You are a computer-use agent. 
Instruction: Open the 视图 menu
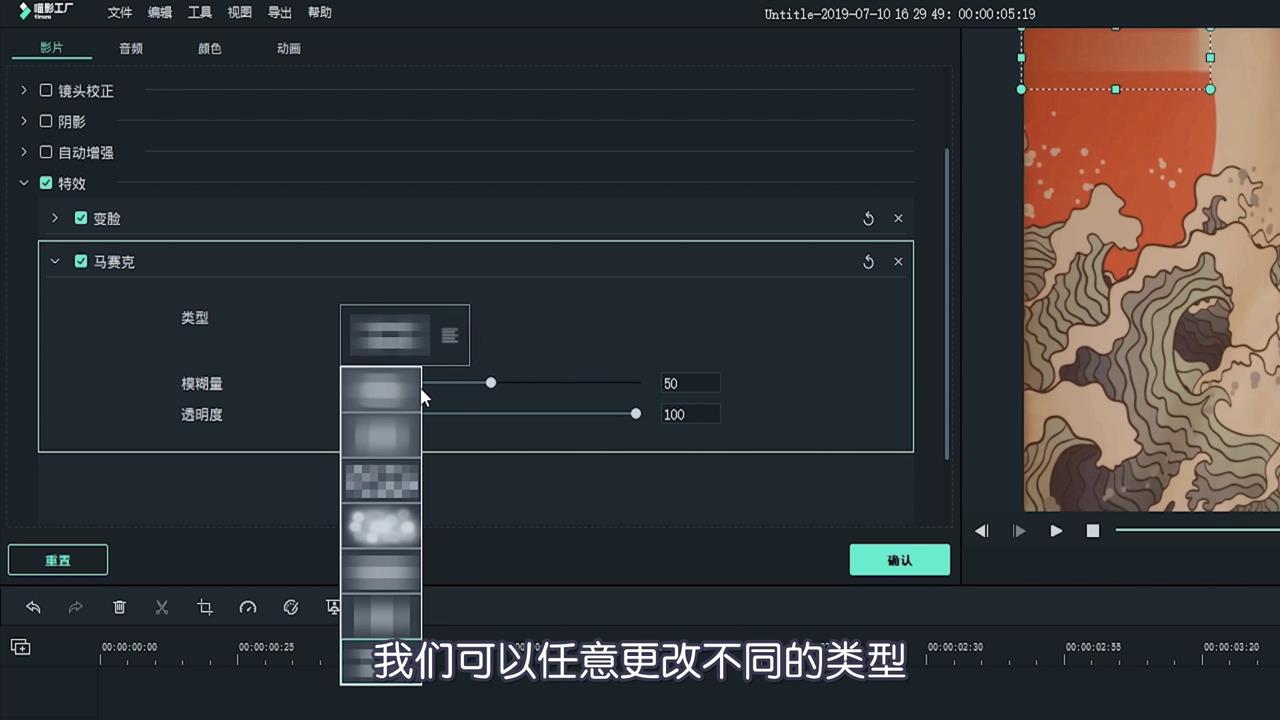tap(240, 13)
